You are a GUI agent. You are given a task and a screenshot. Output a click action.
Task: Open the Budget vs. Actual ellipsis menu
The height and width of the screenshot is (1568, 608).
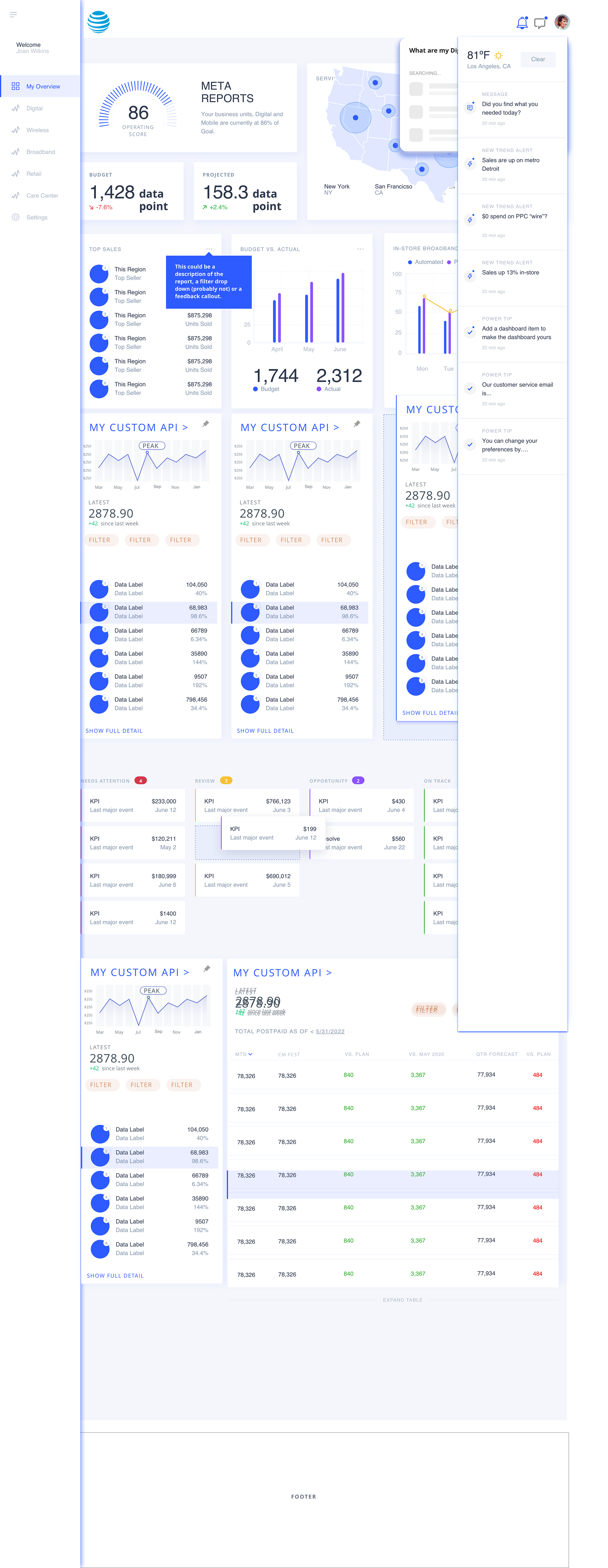(x=360, y=249)
